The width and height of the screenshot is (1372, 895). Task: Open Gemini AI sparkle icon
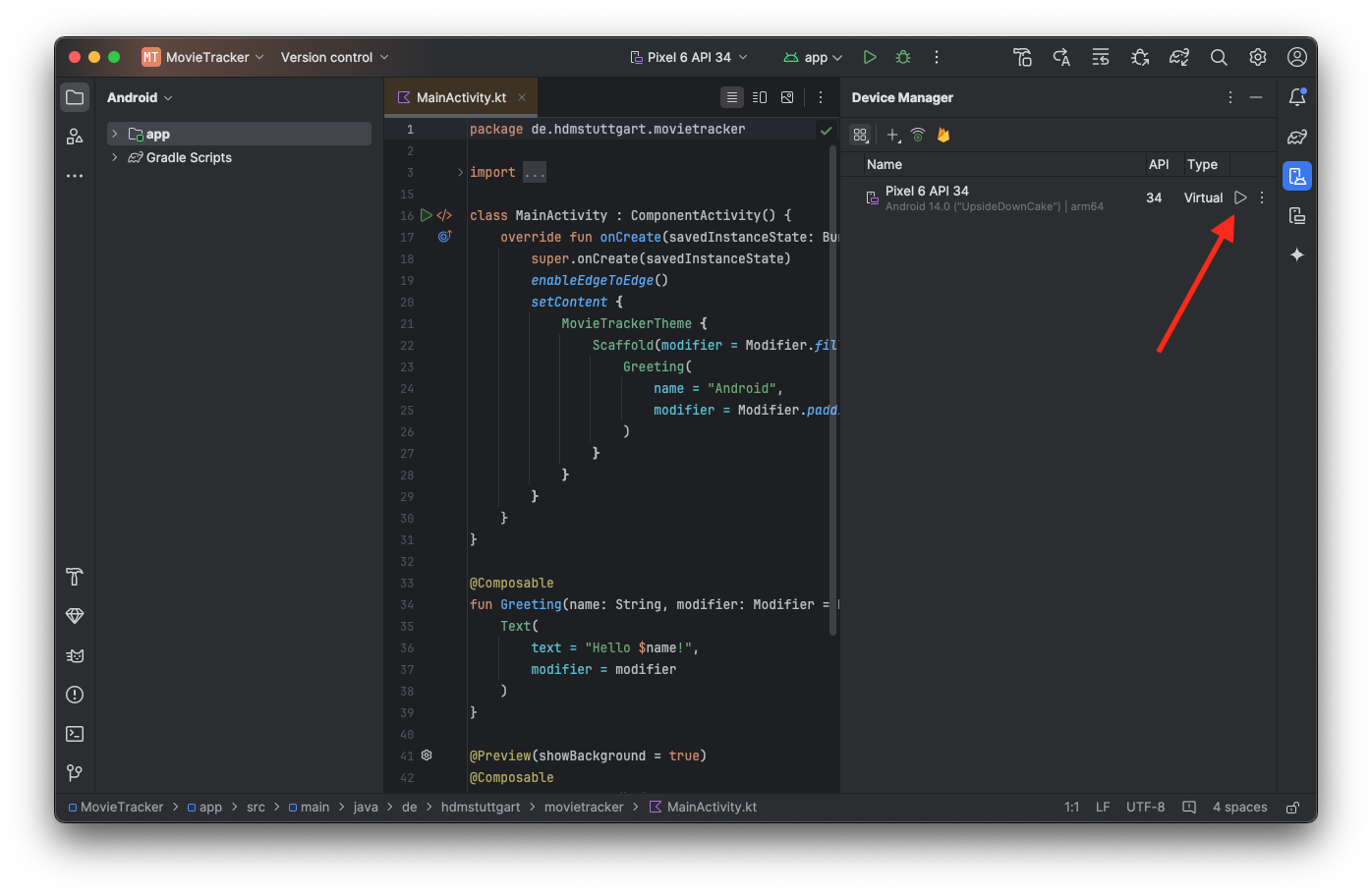pos(1297,254)
